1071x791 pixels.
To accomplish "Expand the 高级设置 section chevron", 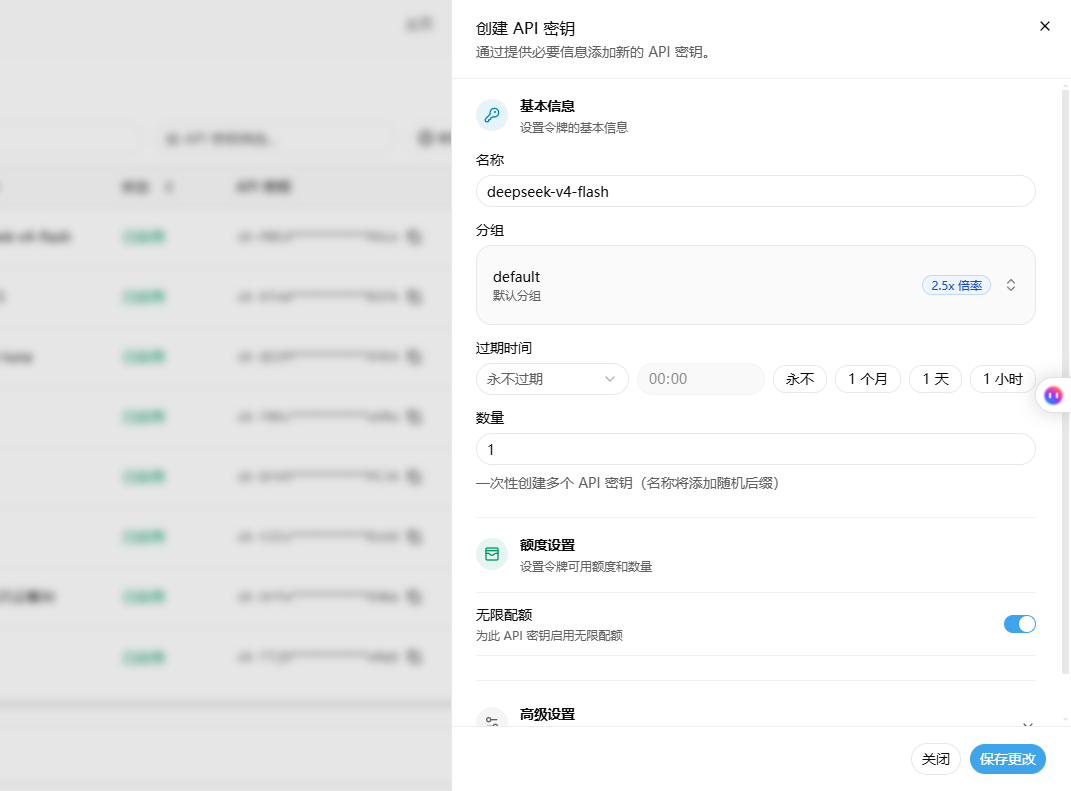I will [1027, 723].
